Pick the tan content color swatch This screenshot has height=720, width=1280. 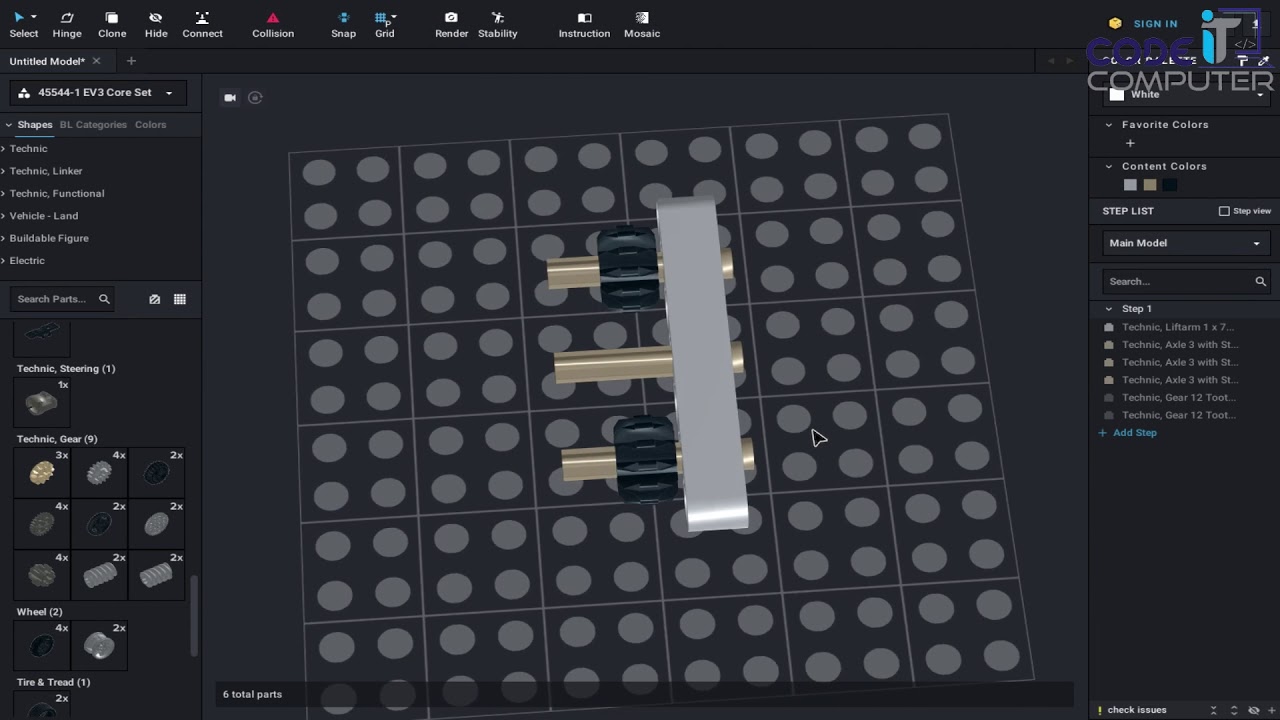coord(1150,185)
